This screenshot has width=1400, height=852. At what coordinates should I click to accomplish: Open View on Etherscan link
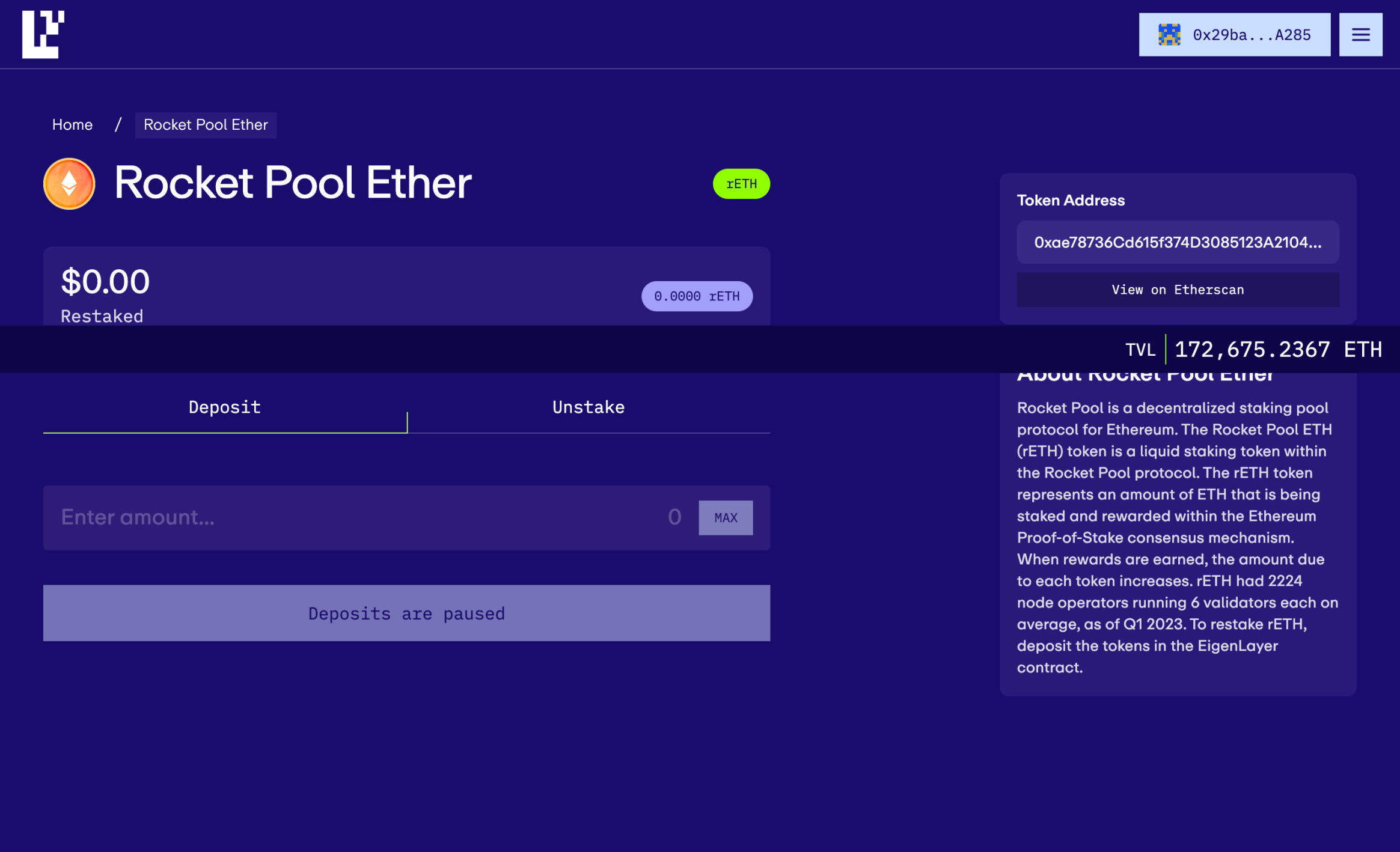pos(1177,290)
